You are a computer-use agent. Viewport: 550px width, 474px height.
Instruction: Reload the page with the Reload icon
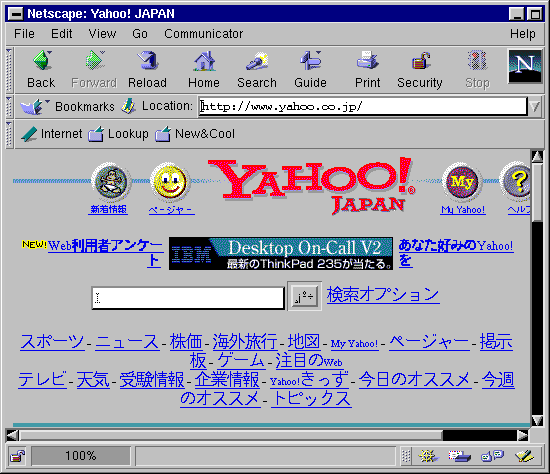[148, 60]
